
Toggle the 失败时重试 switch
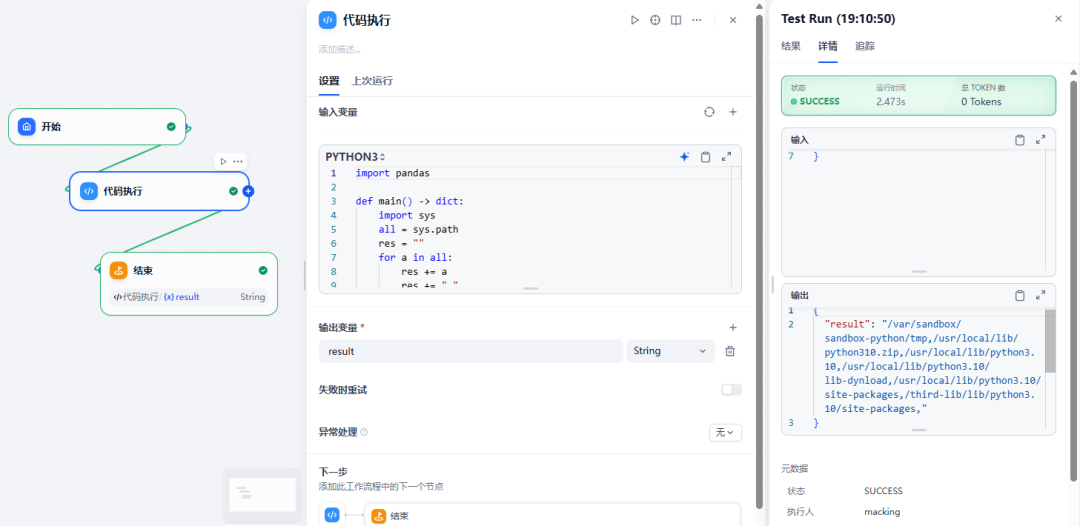(x=731, y=390)
